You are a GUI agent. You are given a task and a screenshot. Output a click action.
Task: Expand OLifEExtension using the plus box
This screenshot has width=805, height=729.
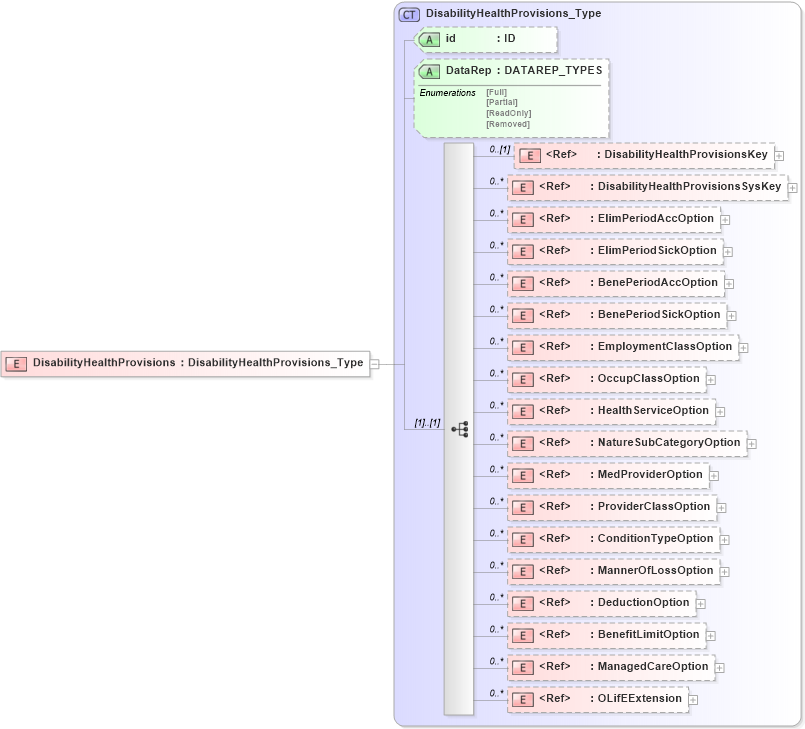click(x=692, y=699)
